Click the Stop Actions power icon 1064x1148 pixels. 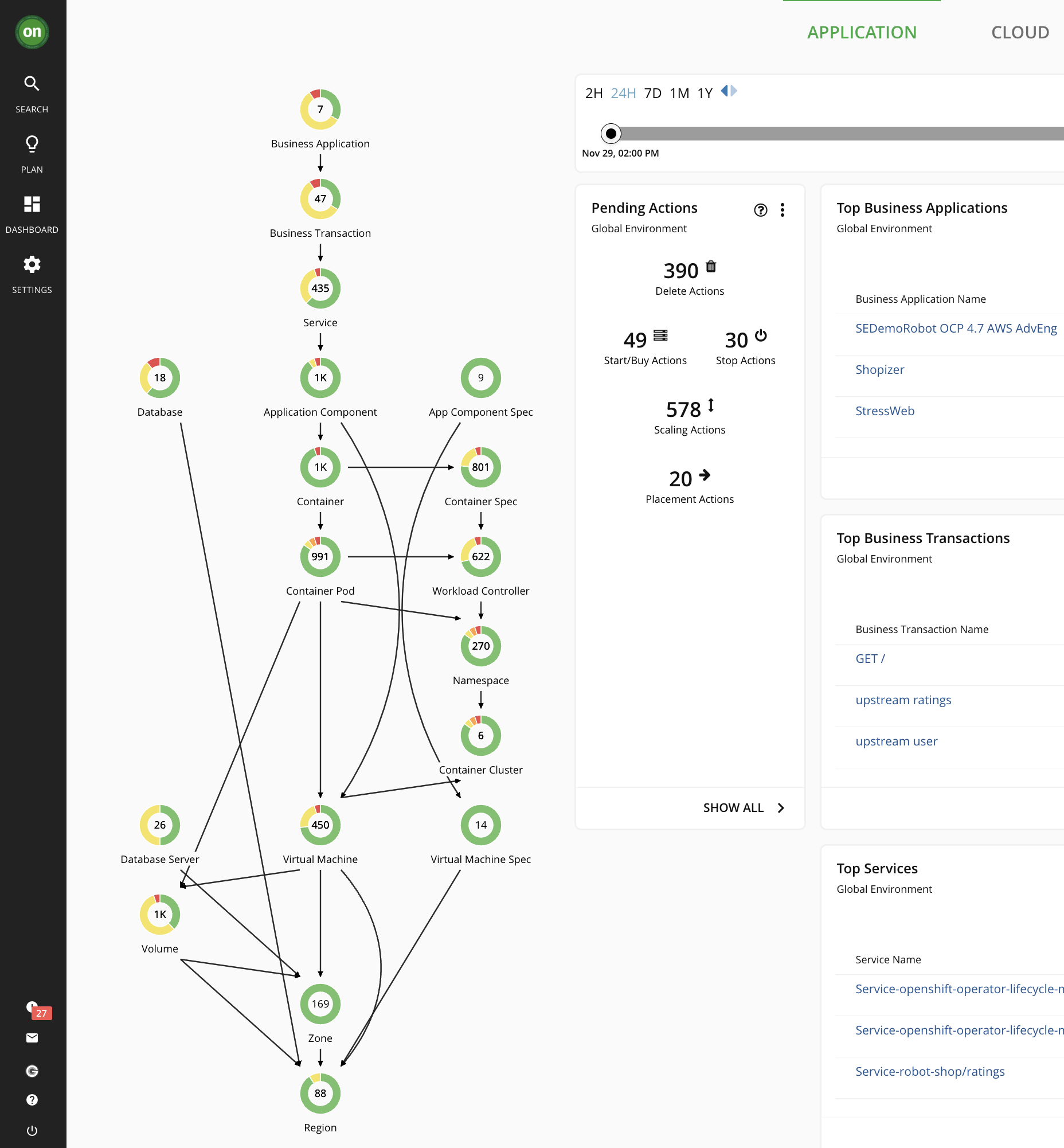pos(761,338)
